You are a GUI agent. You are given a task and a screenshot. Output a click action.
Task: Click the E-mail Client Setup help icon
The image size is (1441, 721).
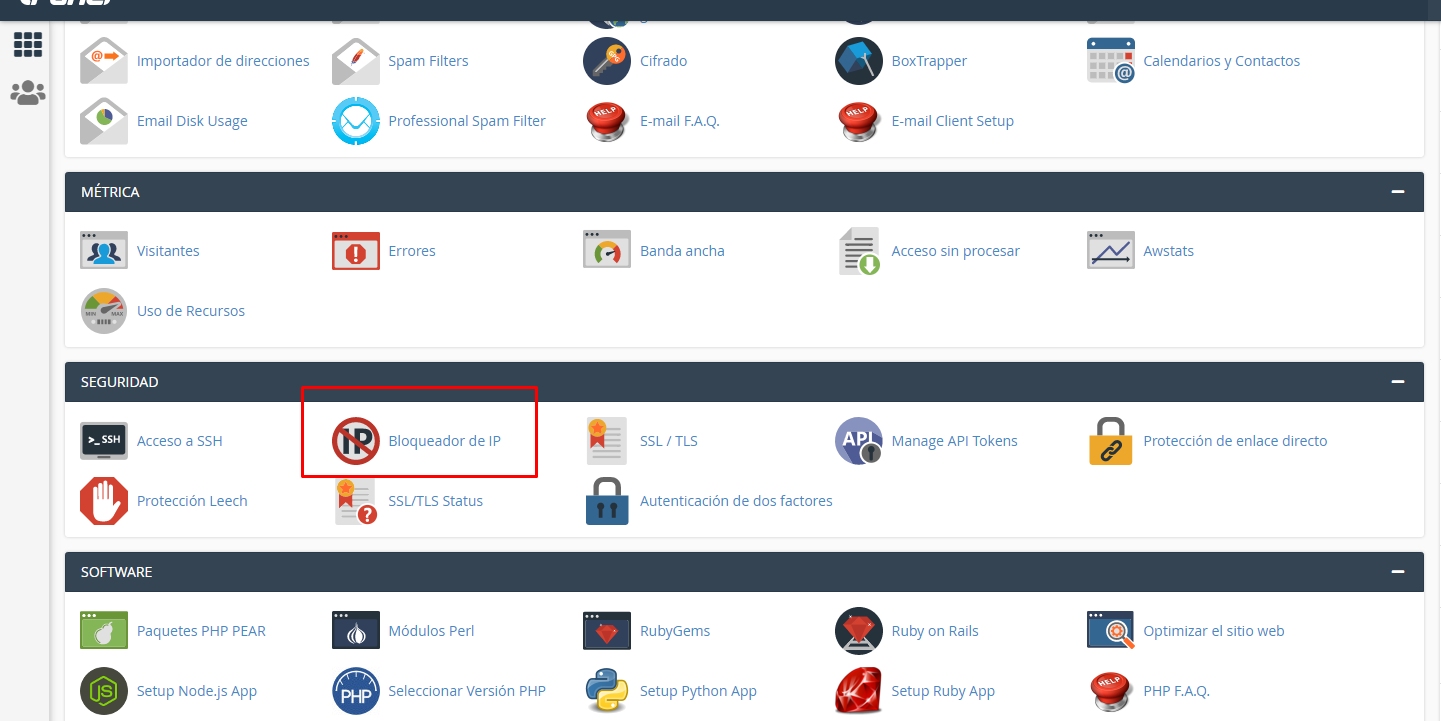pos(859,121)
